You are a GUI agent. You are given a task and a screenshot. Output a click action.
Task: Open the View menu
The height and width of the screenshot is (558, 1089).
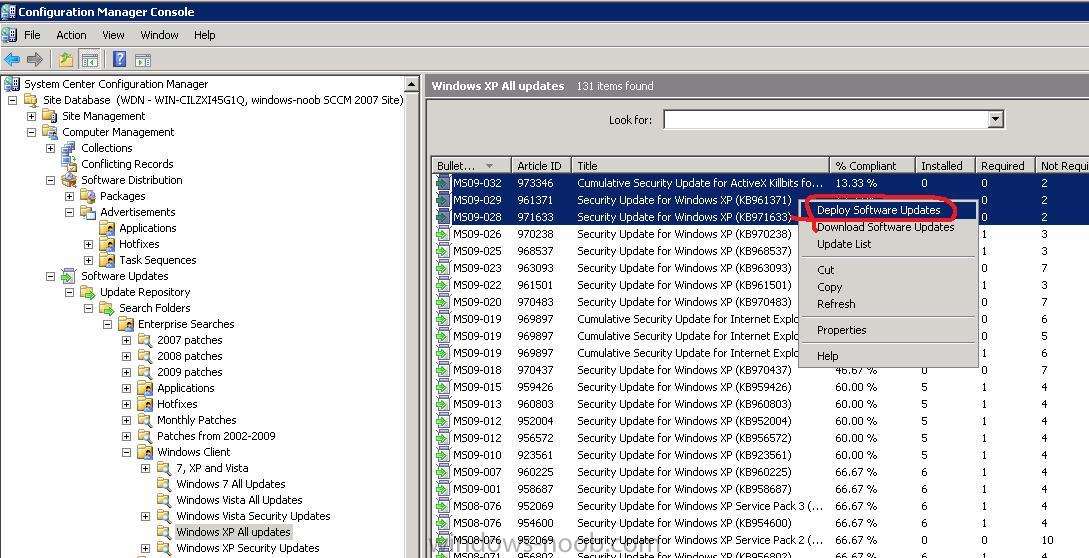point(113,35)
